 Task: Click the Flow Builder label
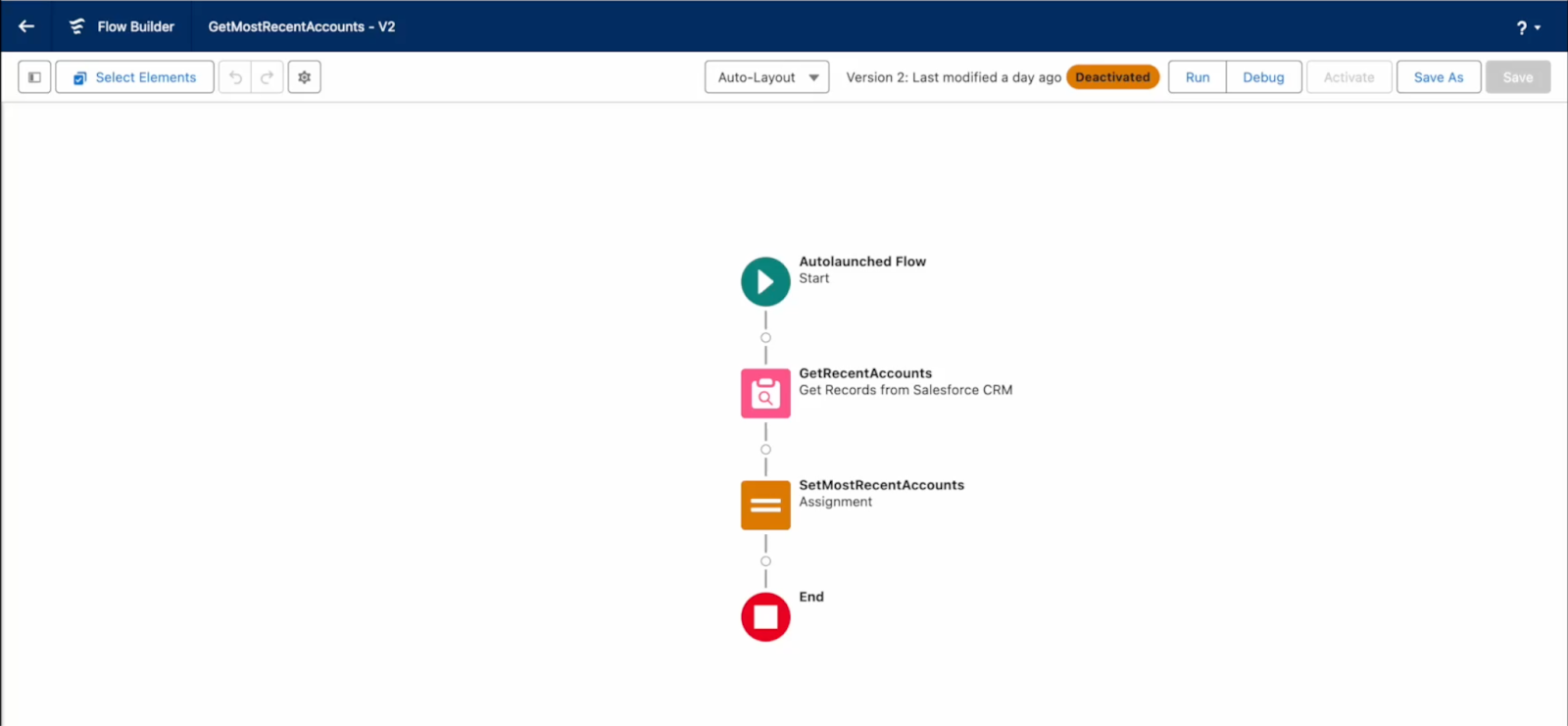136,26
